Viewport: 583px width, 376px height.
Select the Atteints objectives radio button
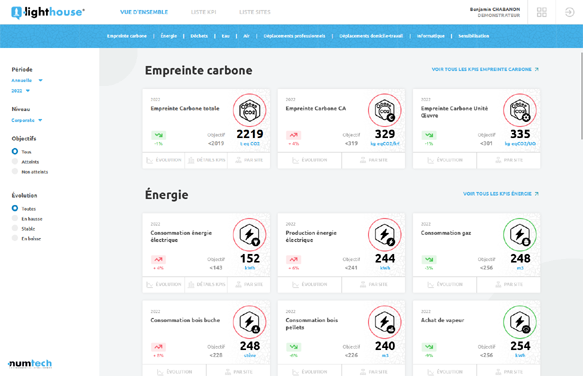15,161
